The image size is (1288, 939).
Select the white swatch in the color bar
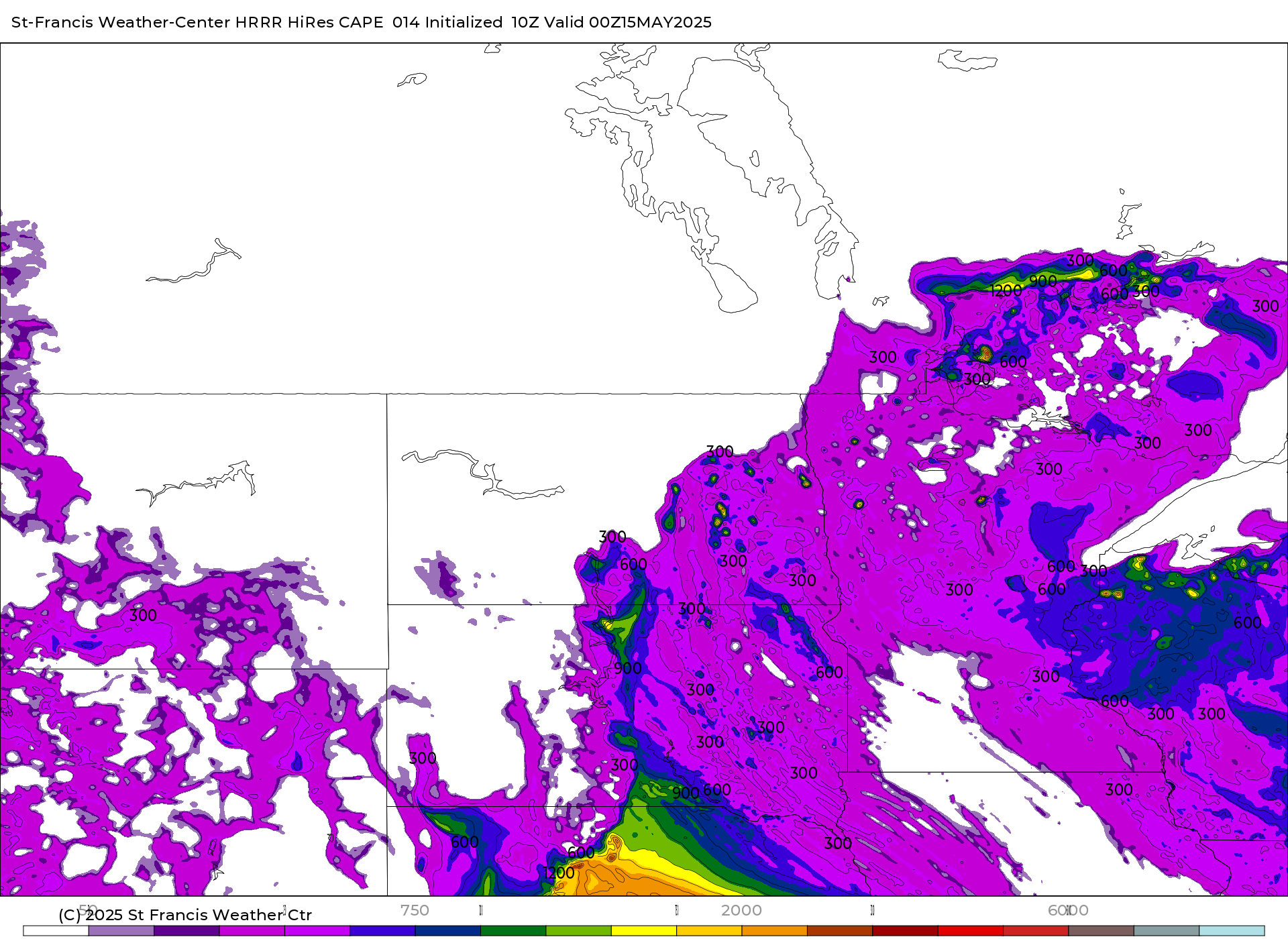pyautogui.click(x=56, y=931)
